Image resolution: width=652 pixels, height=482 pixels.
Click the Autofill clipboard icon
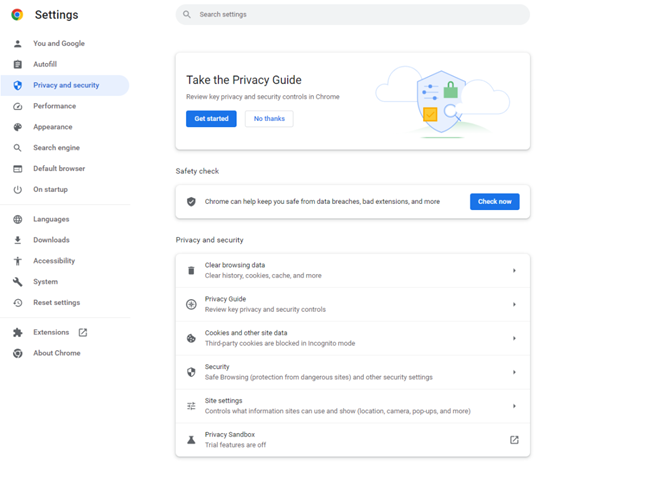[17, 64]
